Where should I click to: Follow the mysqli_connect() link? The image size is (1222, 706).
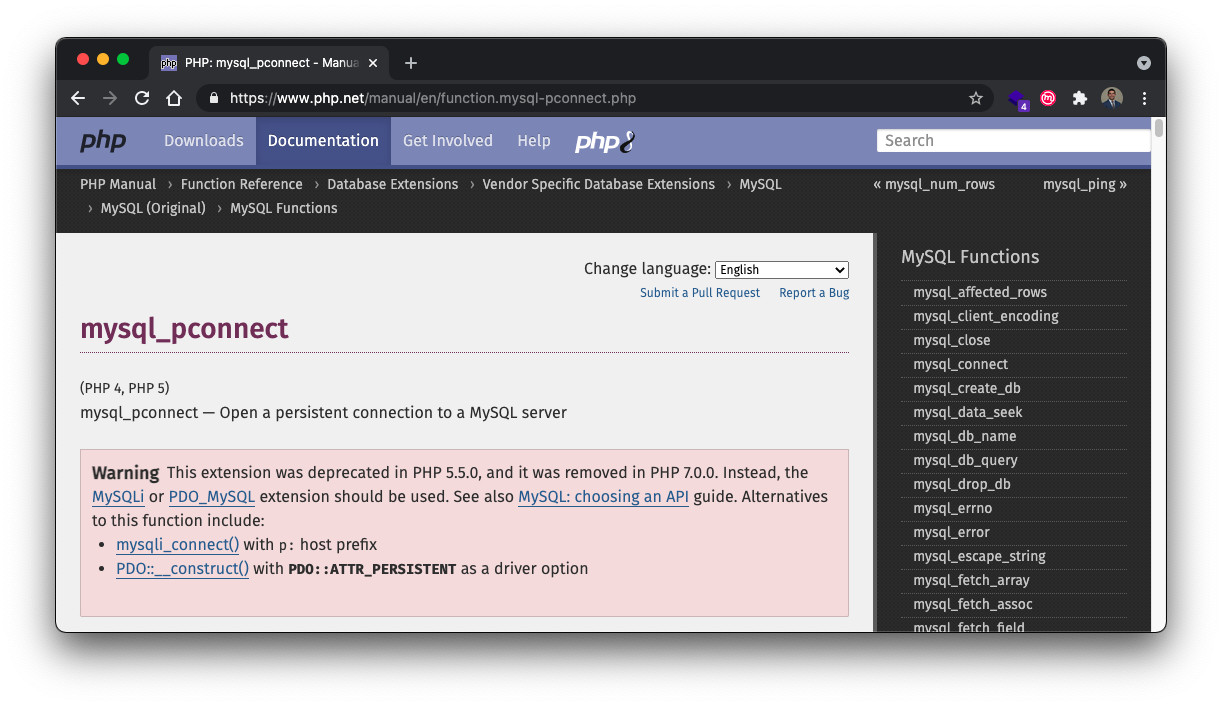pyautogui.click(x=177, y=545)
